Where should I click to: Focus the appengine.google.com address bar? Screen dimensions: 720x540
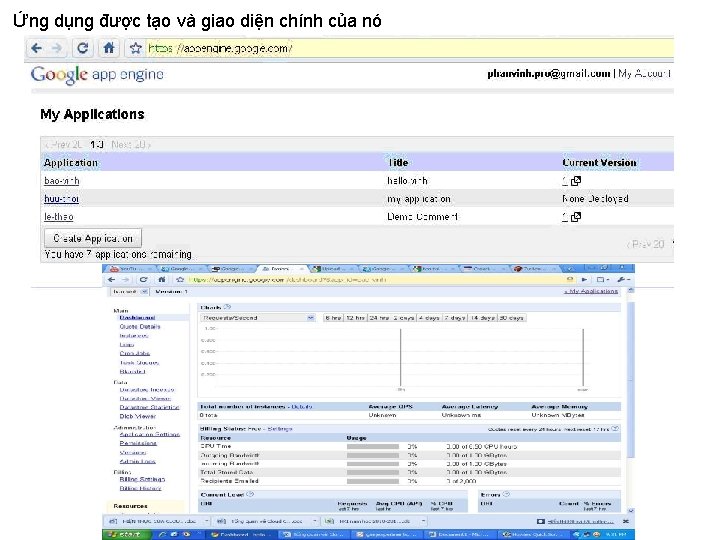click(x=410, y=48)
